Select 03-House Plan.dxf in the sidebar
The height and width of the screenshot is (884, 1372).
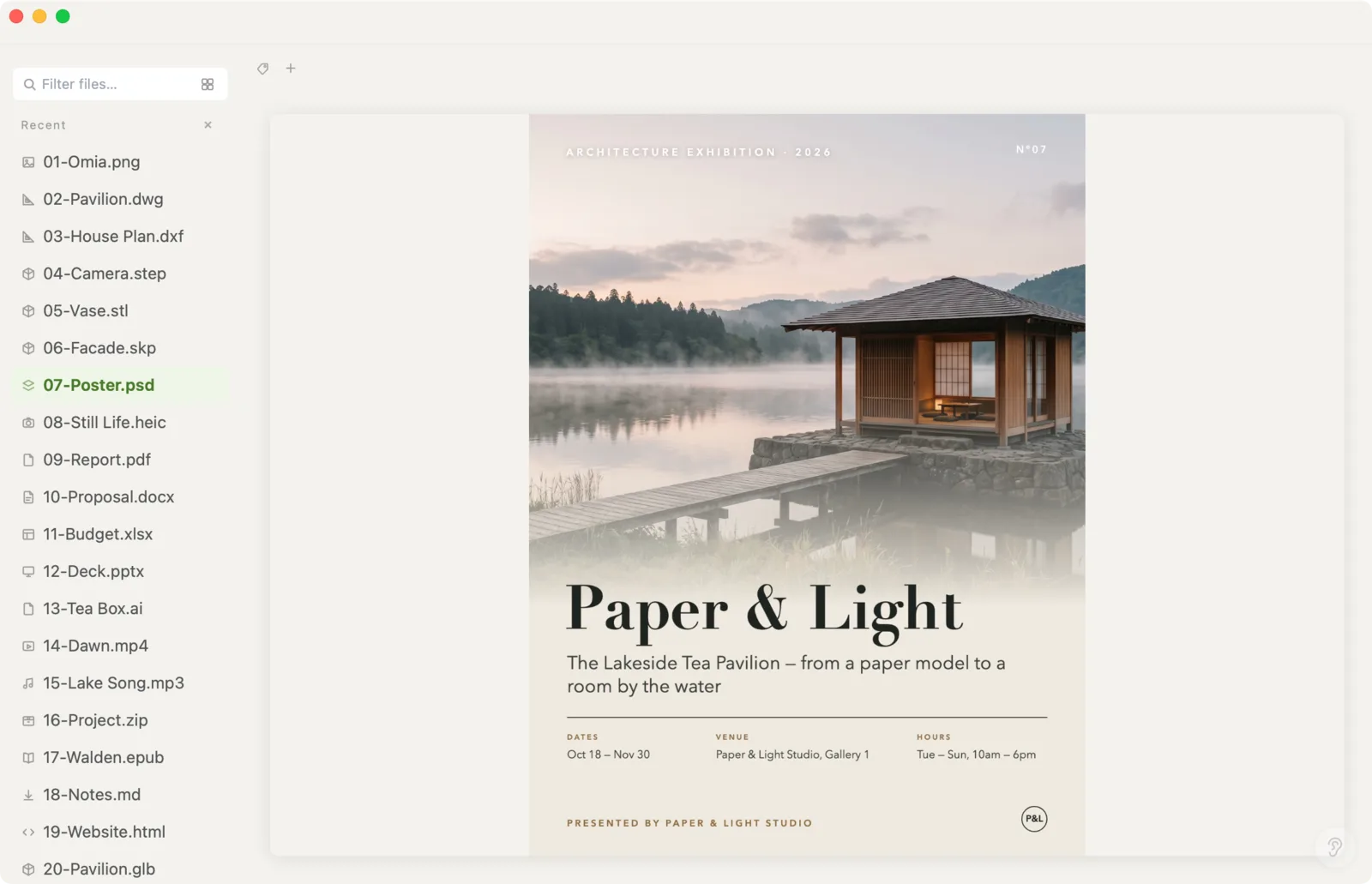tap(120, 237)
